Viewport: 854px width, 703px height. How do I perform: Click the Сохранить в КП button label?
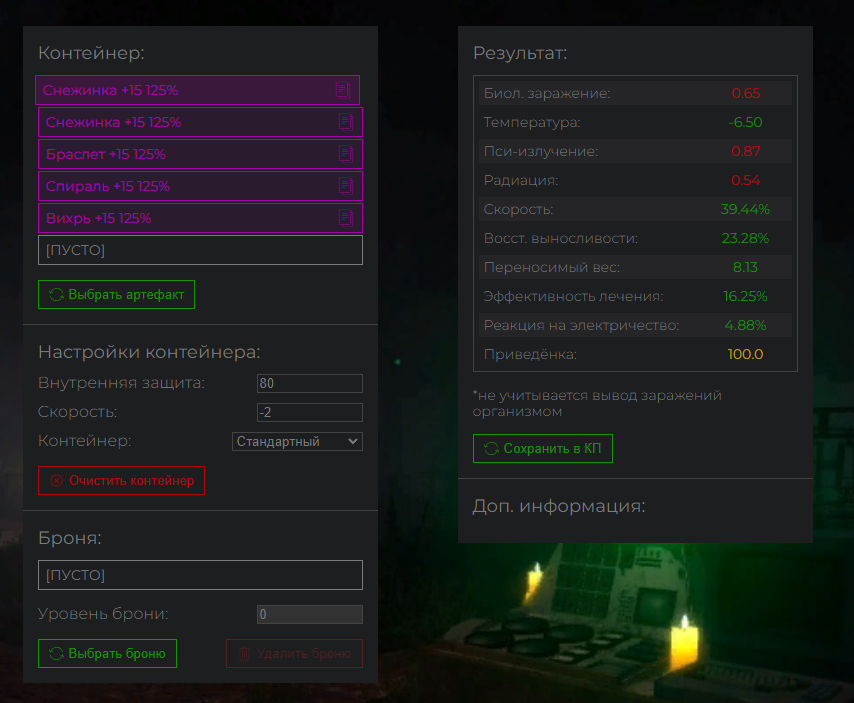(x=552, y=449)
